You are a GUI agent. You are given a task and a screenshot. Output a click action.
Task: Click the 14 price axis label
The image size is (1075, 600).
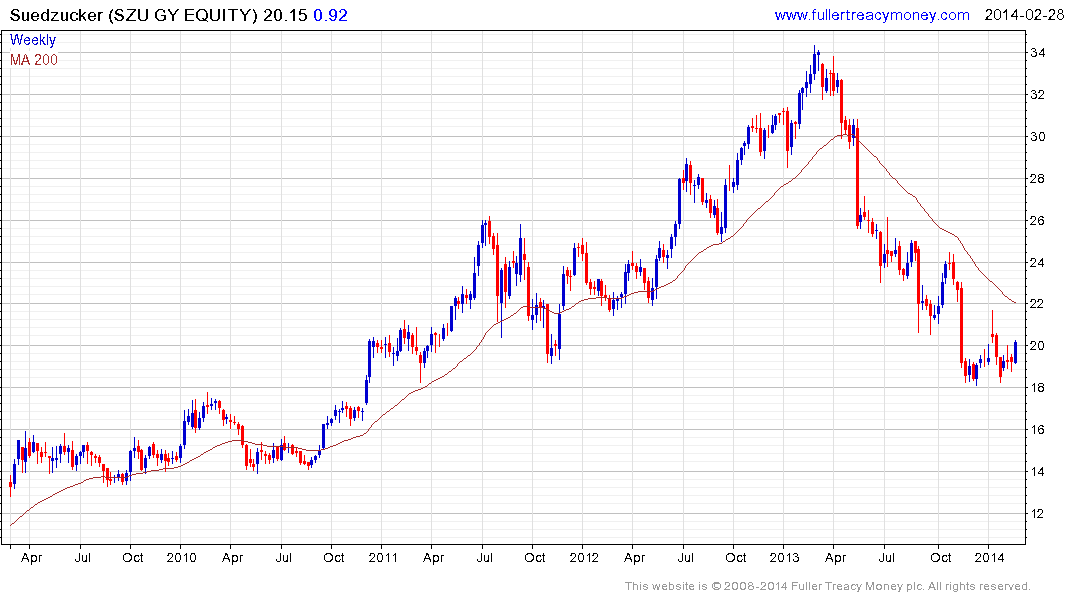click(1037, 471)
